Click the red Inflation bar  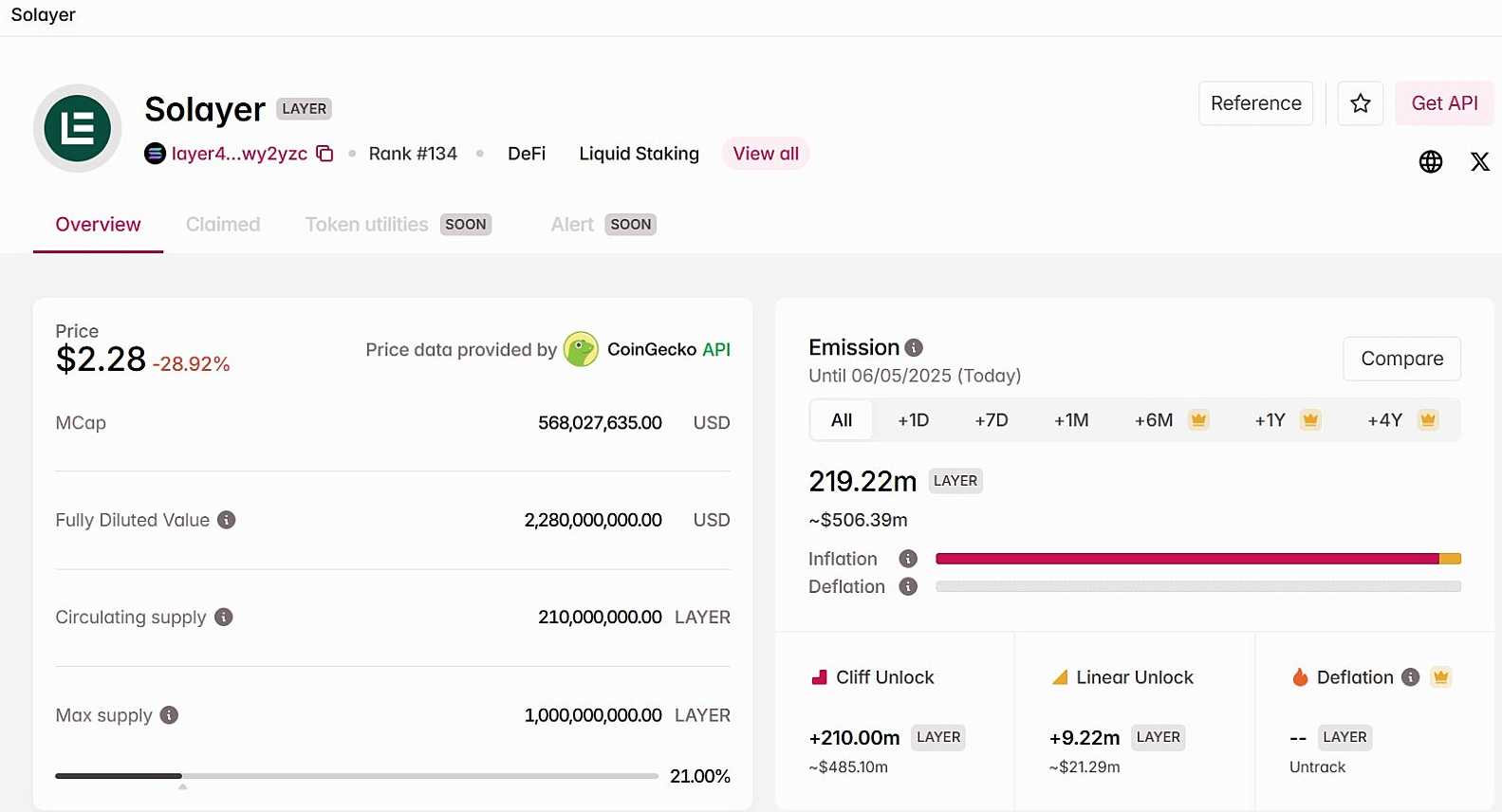[x=1187, y=559]
